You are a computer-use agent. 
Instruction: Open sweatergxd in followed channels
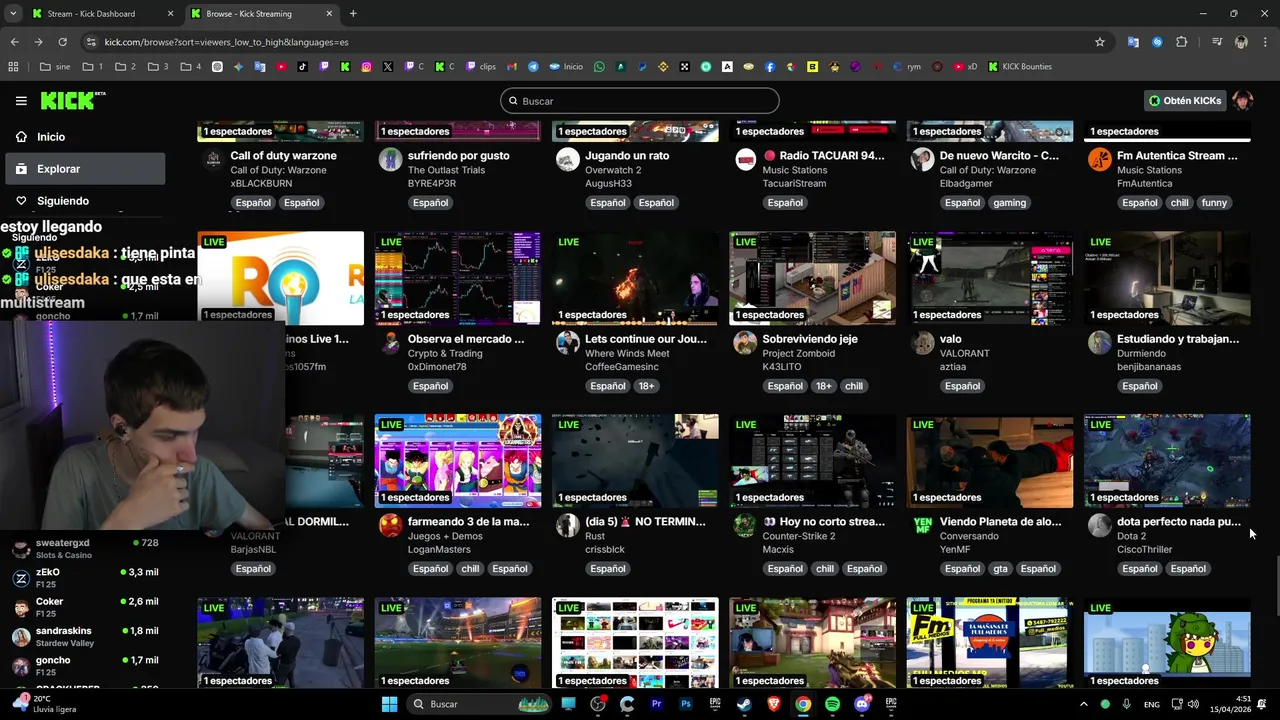pyautogui.click(x=84, y=548)
